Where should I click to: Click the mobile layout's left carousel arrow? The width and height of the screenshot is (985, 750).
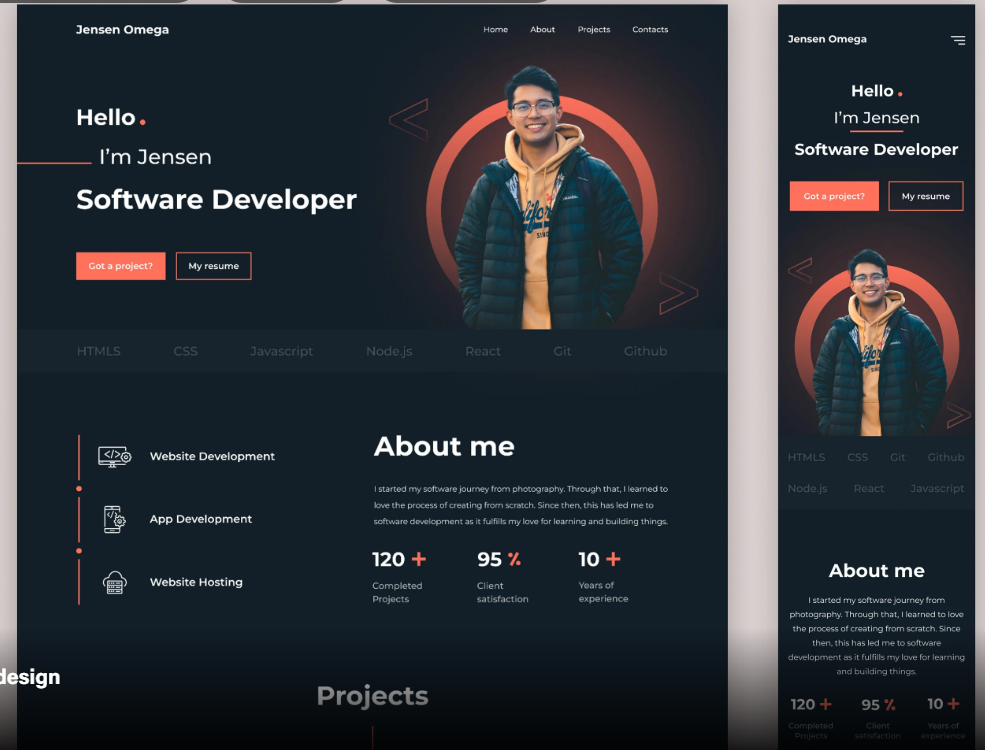800,269
